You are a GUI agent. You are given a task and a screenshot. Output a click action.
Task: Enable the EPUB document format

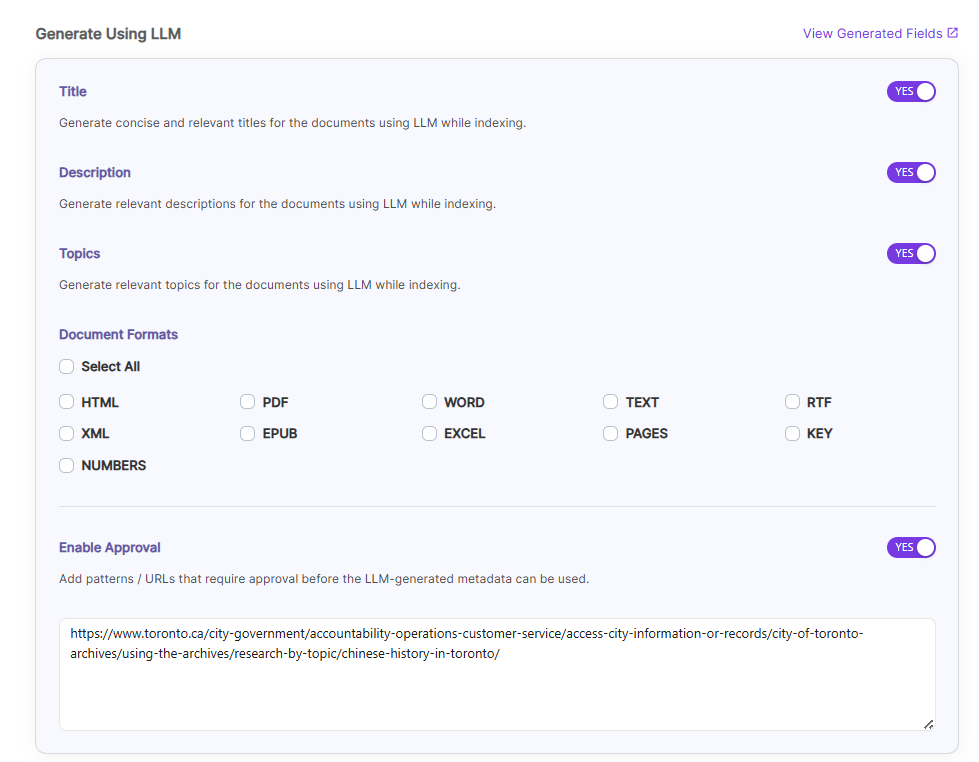(248, 433)
